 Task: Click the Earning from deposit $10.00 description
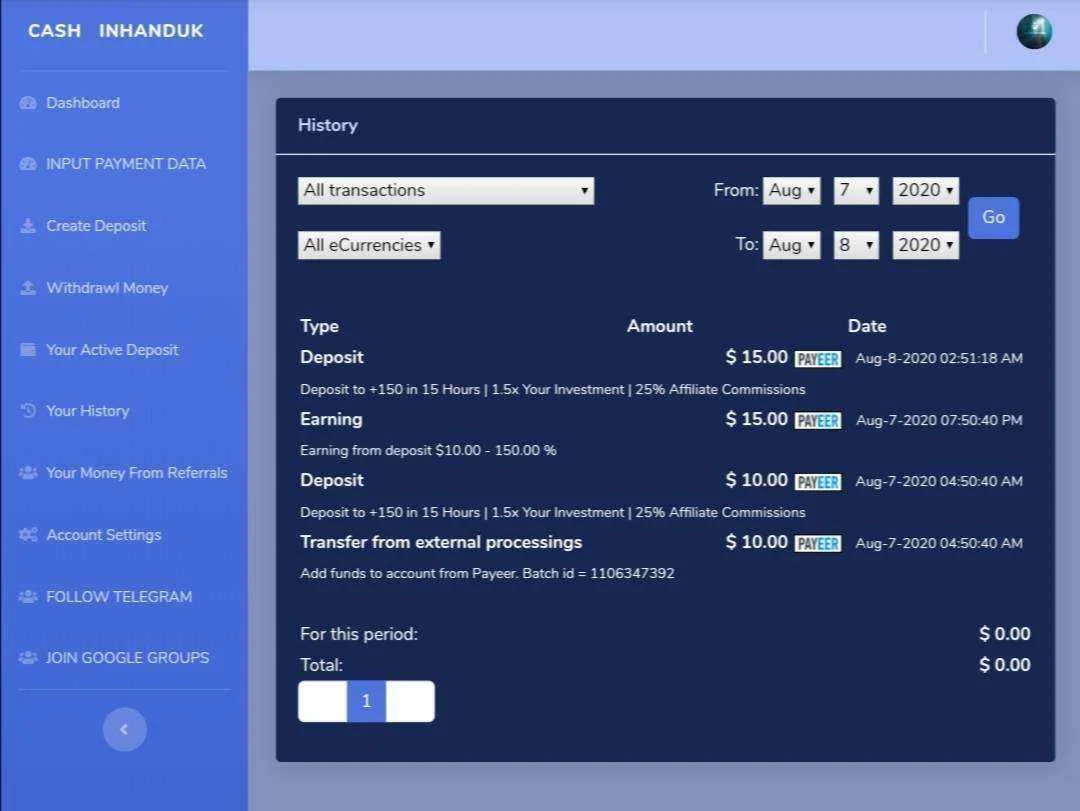(x=428, y=451)
